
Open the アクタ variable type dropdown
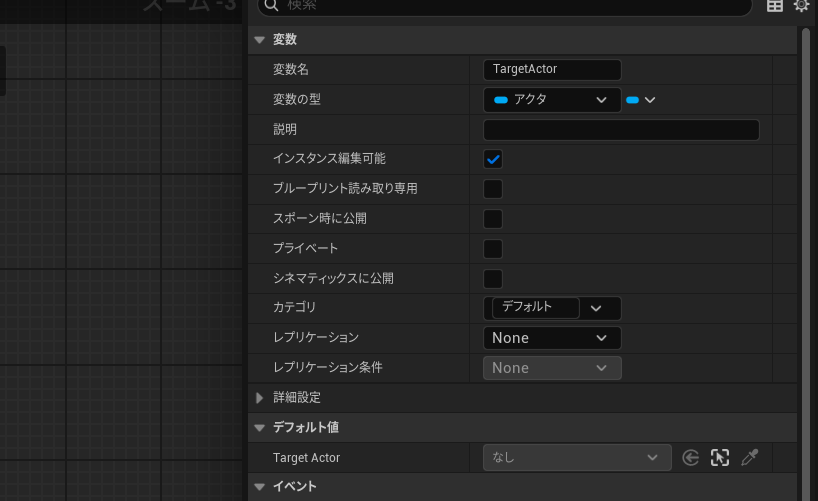(x=552, y=100)
